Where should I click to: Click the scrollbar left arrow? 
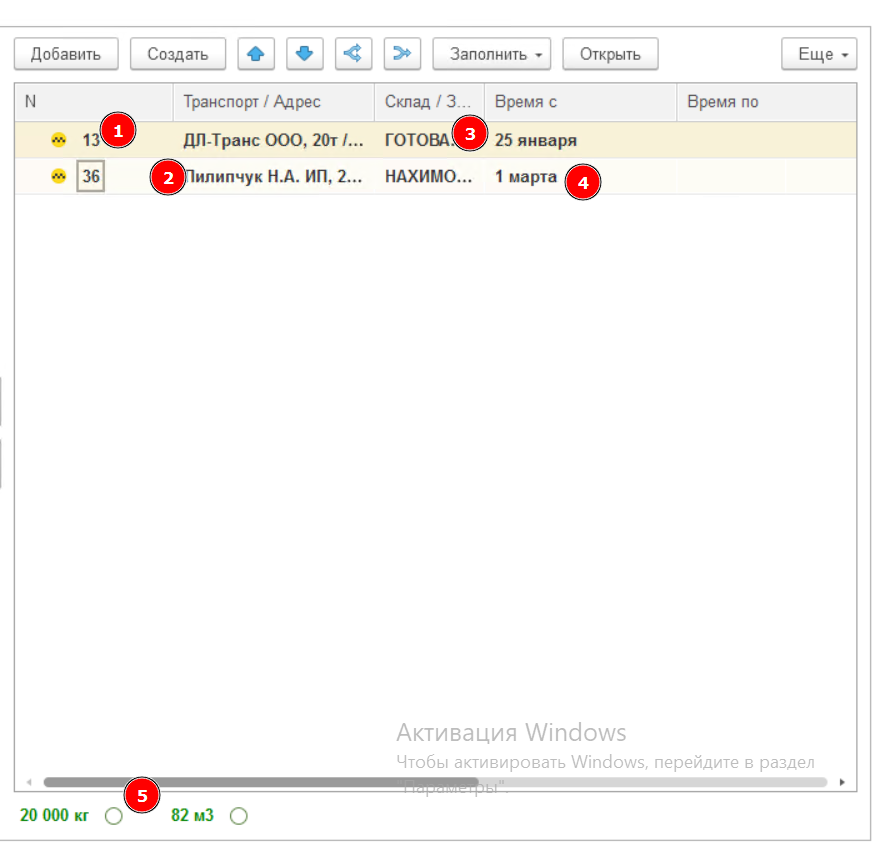pyautogui.click(x=29, y=782)
